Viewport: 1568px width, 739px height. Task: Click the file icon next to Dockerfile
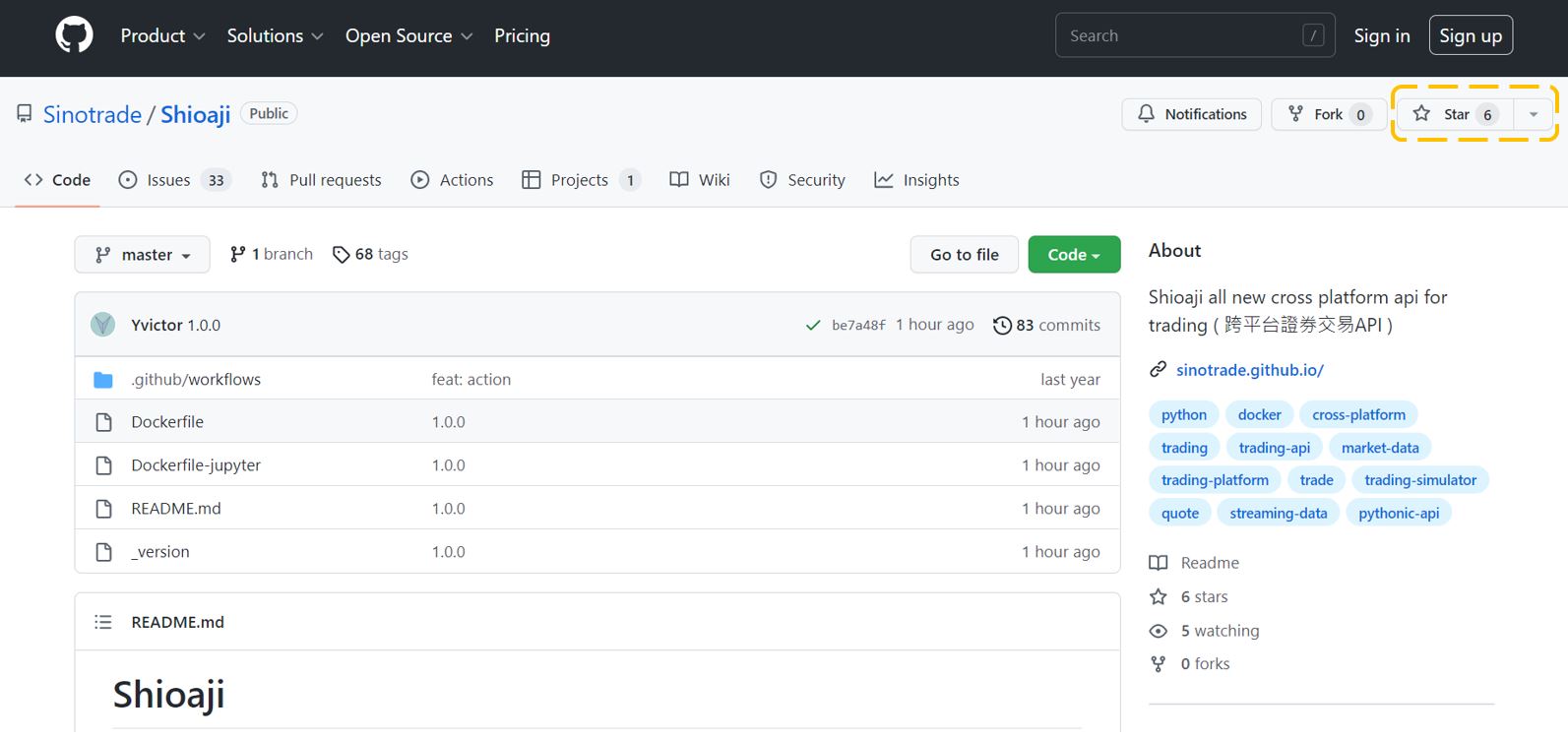(103, 422)
